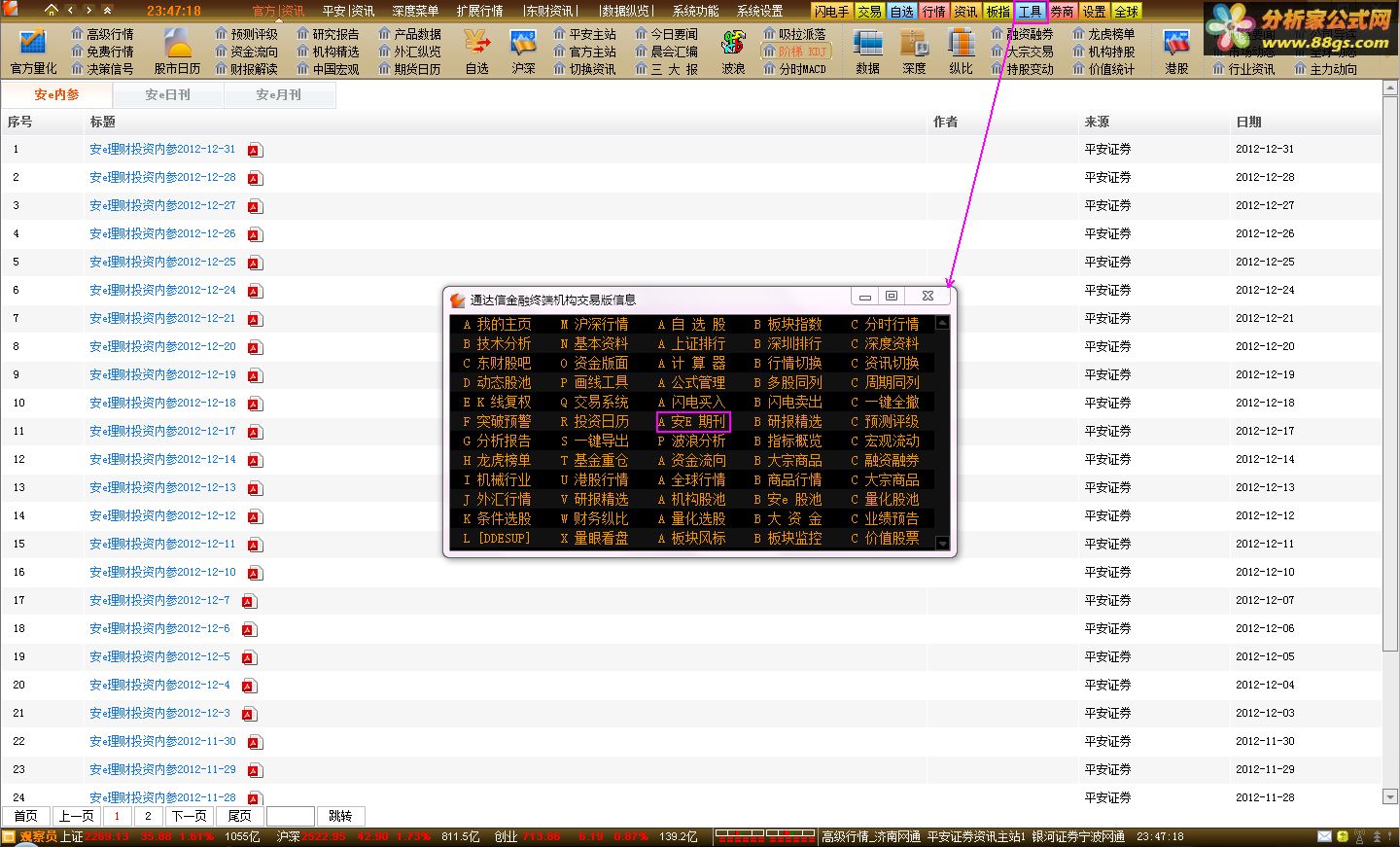Open the 波浪 wave analysis icon
1400x847 pixels.
tap(733, 51)
